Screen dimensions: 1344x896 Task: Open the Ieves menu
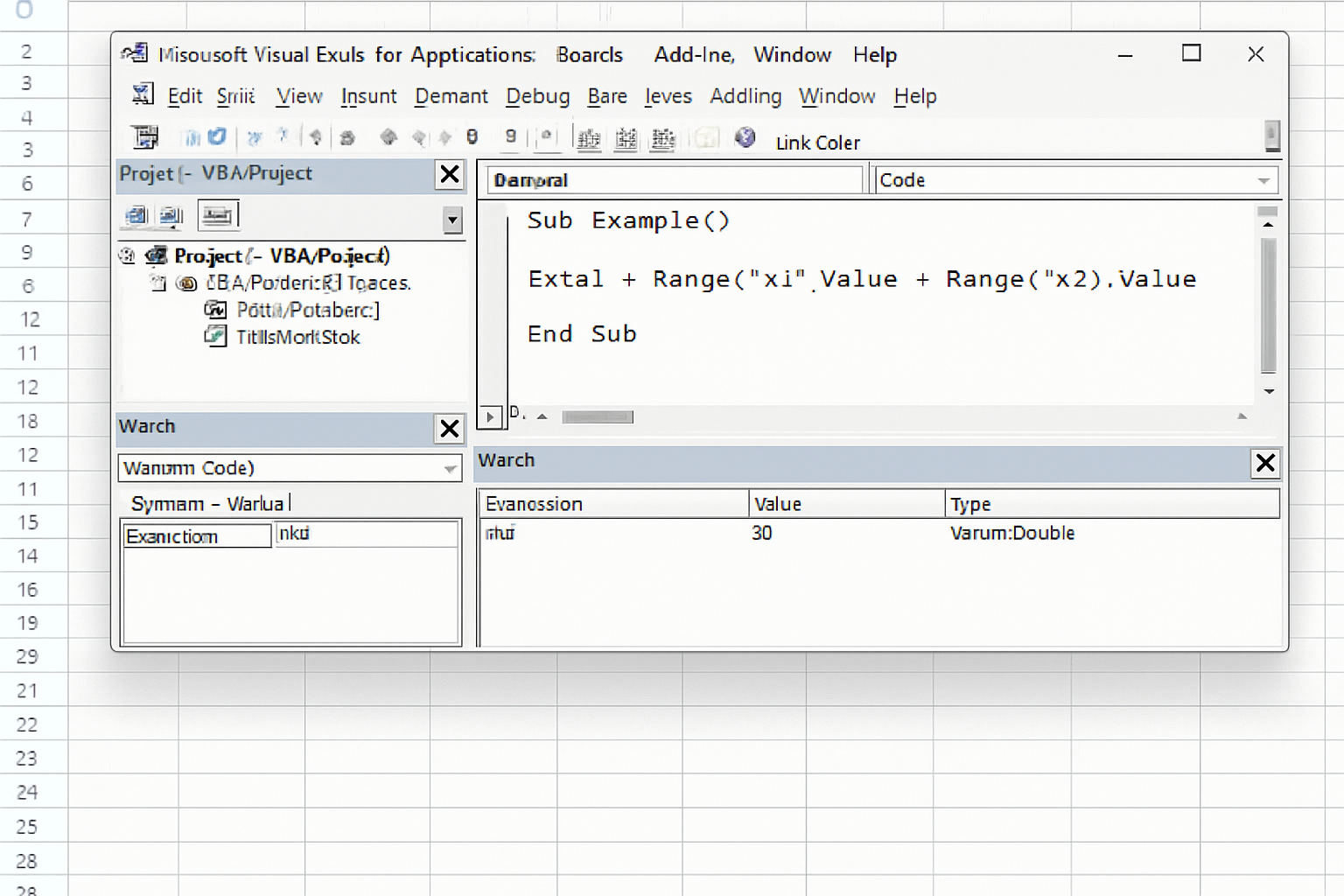pyautogui.click(x=668, y=96)
